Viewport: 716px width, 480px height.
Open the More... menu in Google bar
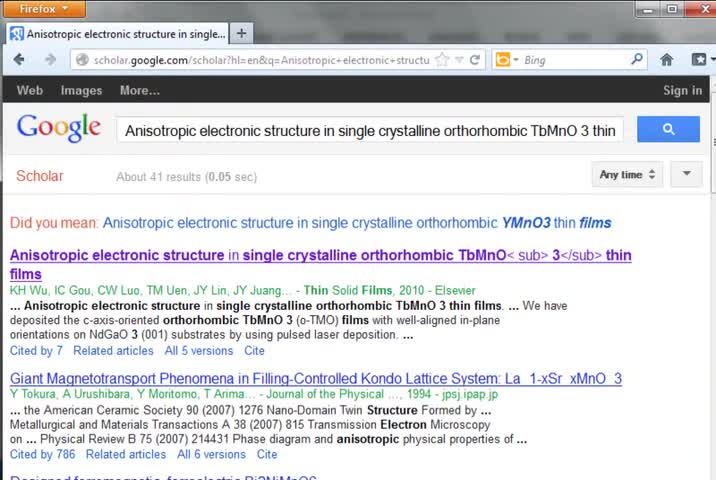pyautogui.click(x=140, y=90)
